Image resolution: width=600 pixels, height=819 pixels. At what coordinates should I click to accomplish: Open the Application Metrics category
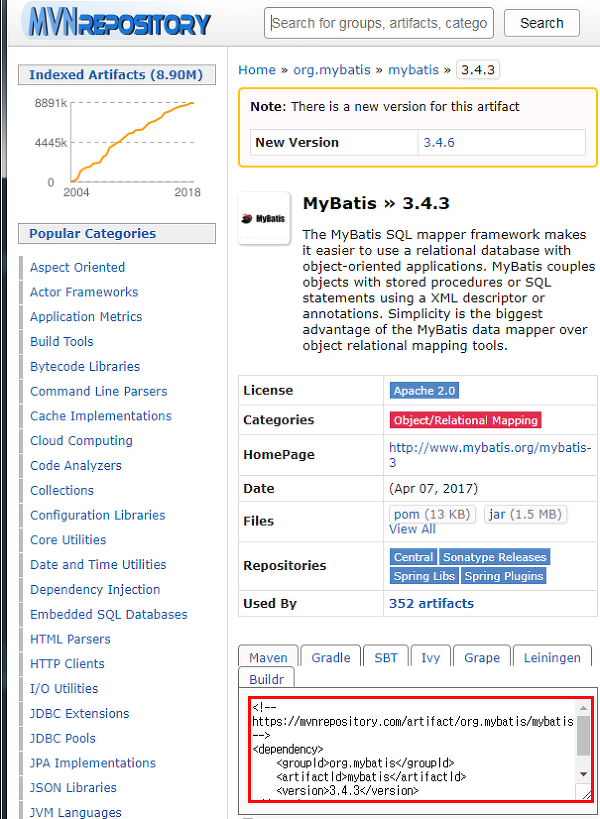coord(86,317)
